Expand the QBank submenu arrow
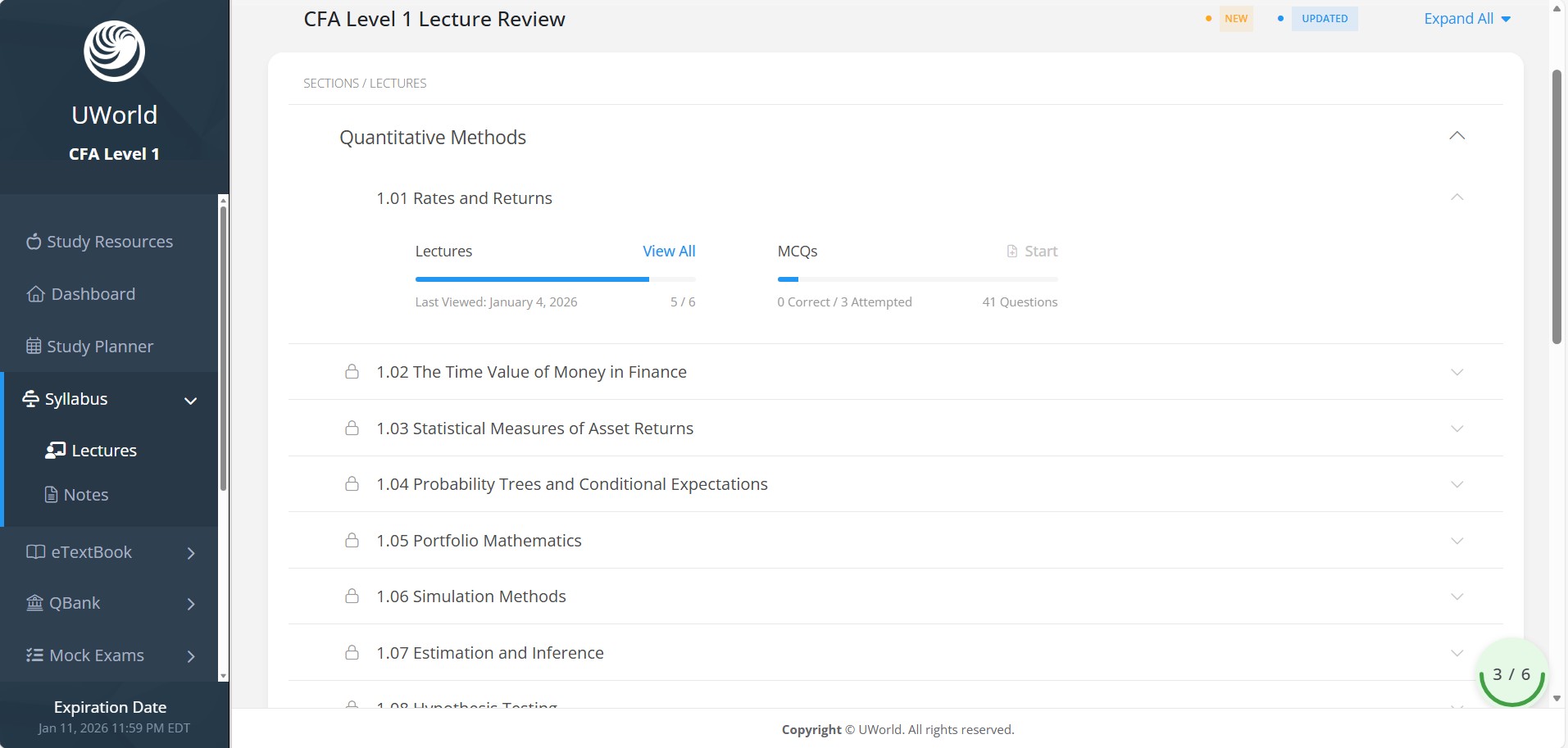 pos(191,604)
